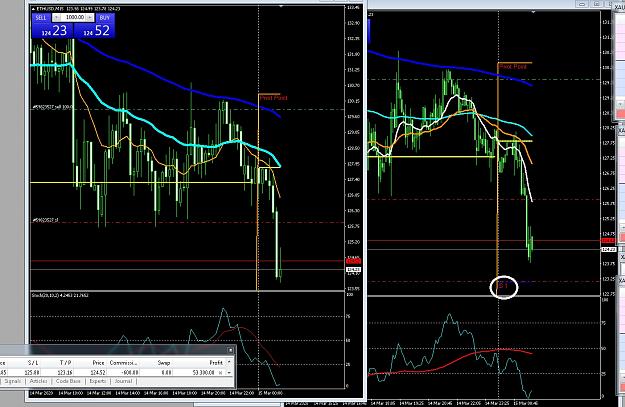
Task: Close the open order with its row x
Action: 220,372
